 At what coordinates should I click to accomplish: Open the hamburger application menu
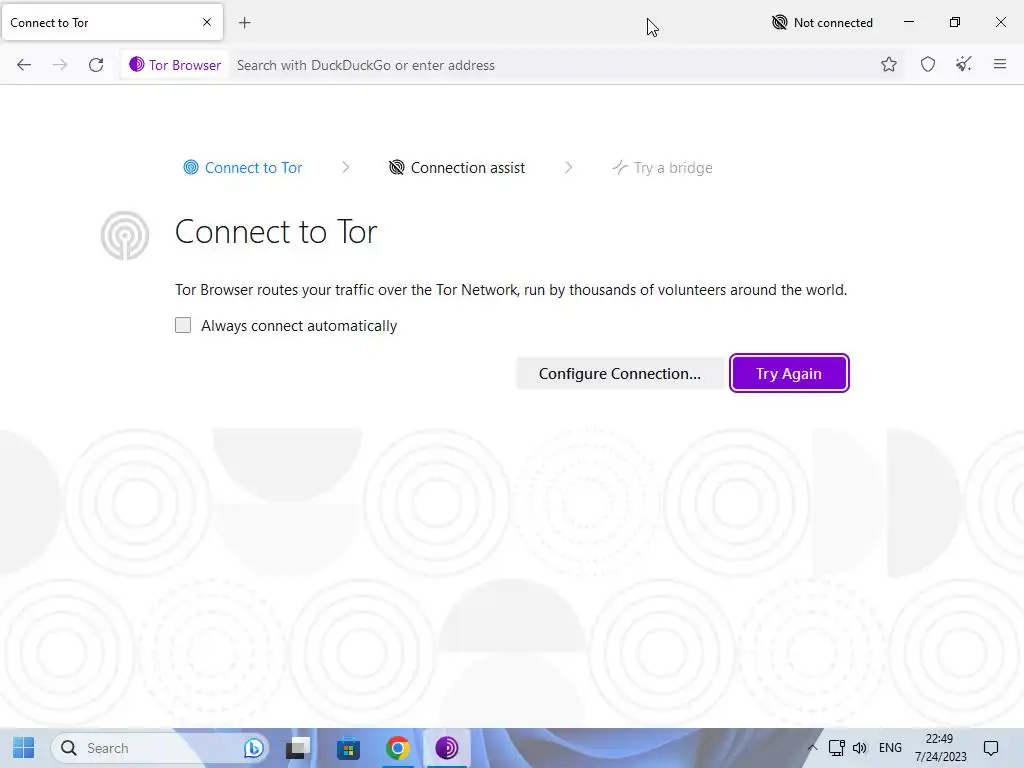(999, 65)
